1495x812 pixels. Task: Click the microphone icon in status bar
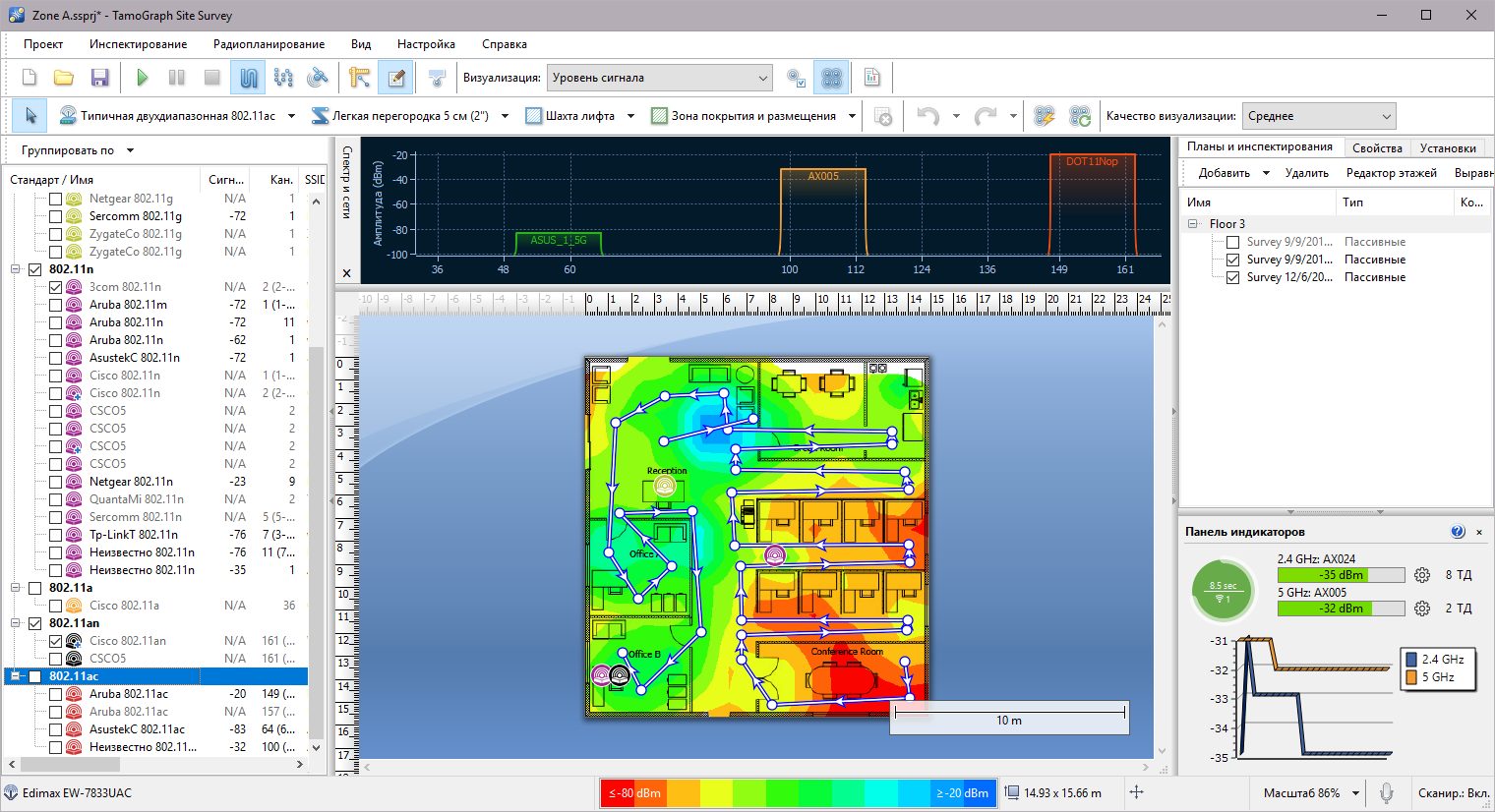[x=1386, y=792]
